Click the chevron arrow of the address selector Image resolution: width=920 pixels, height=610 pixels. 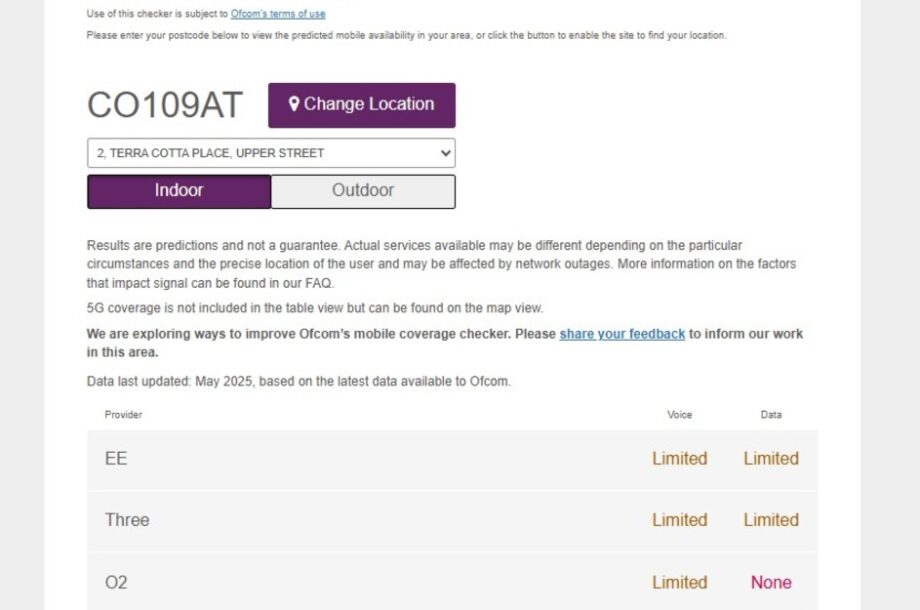pyautogui.click(x=445, y=153)
